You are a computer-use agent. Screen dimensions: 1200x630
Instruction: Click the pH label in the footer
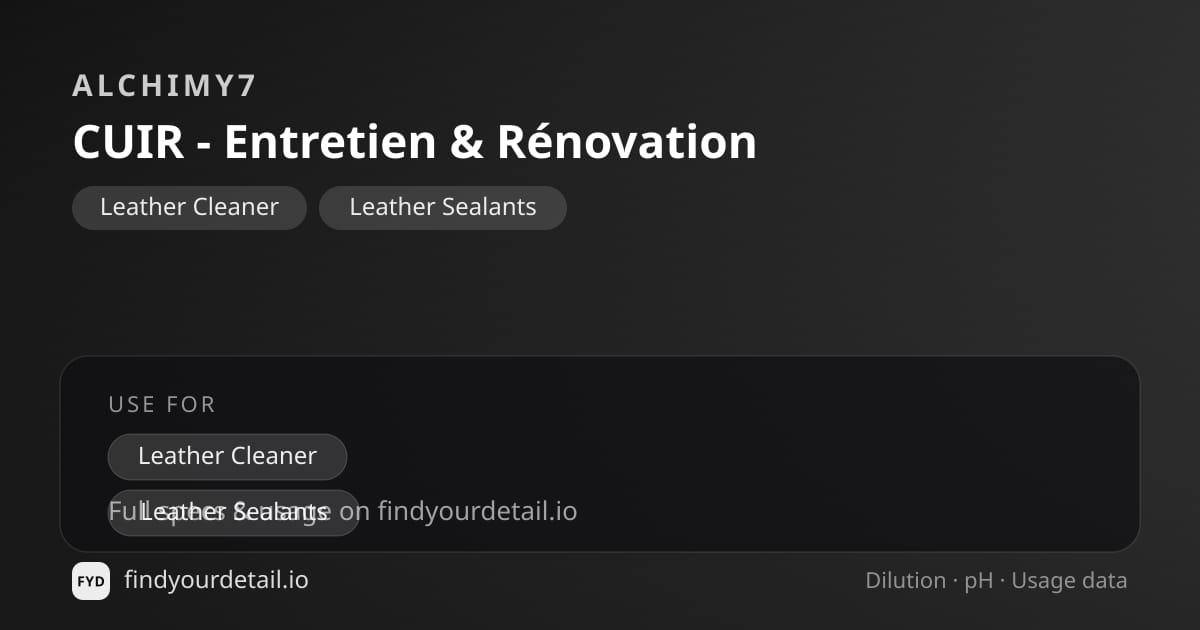(978, 581)
